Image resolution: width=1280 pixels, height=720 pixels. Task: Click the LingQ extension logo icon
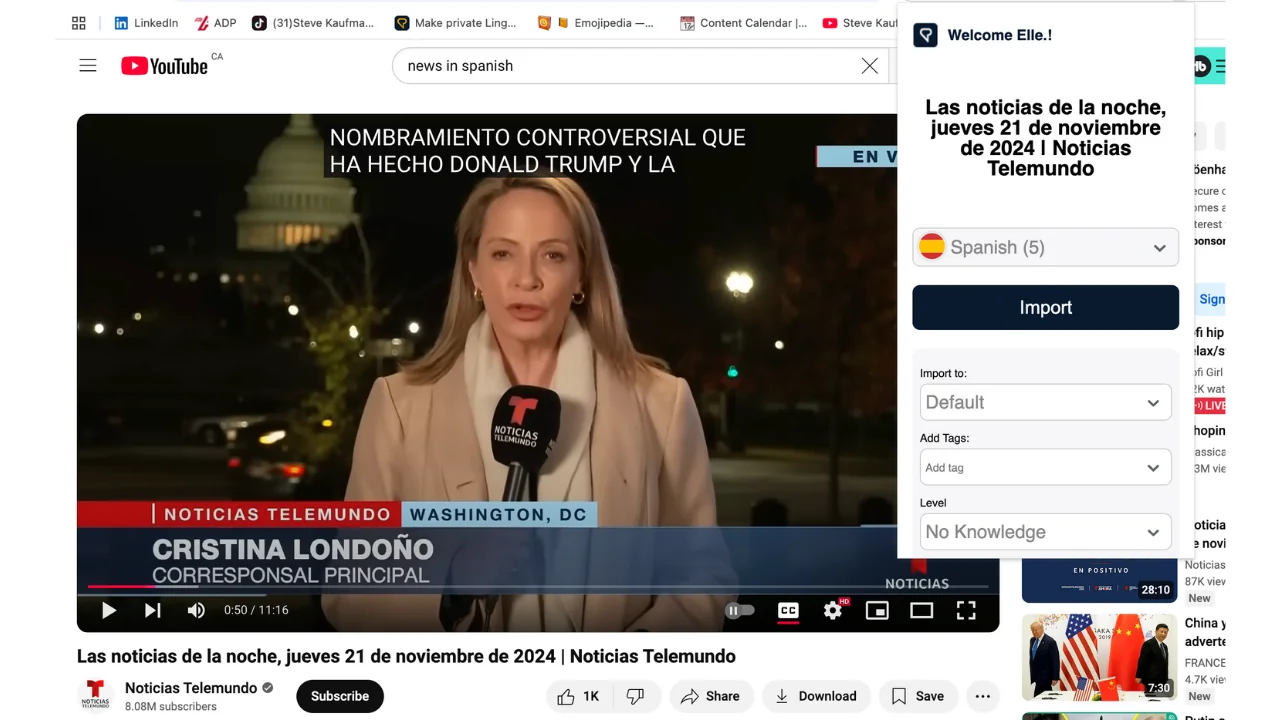pos(925,35)
